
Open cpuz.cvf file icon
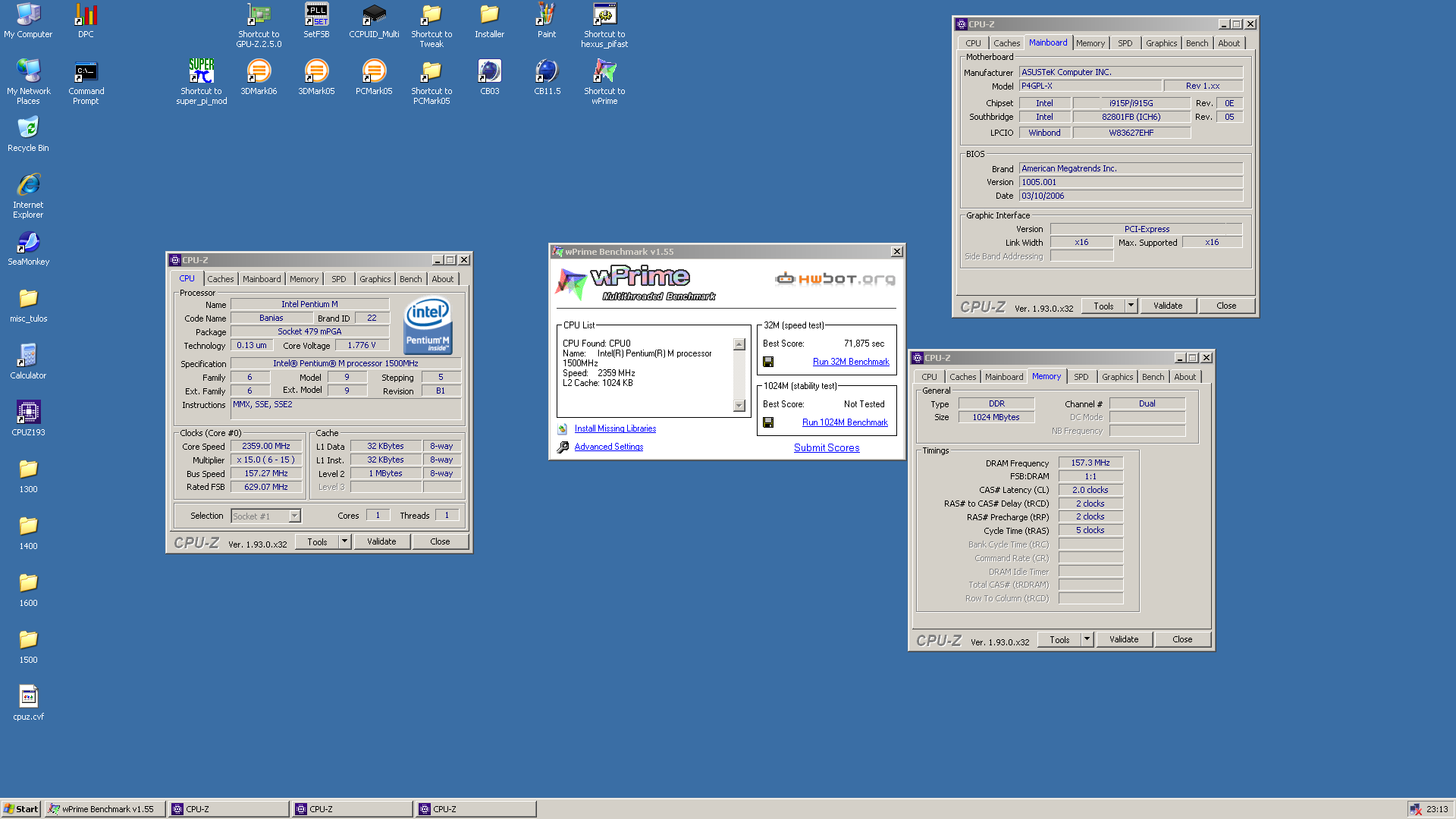click(28, 703)
